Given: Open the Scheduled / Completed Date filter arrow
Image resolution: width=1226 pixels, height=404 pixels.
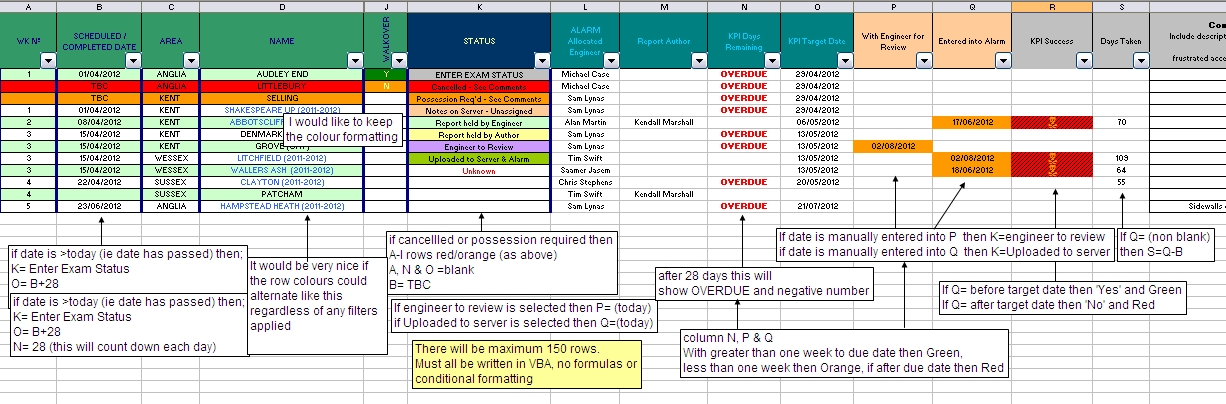Looking at the screenshot, I should pyautogui.click(x=134, y=61).
